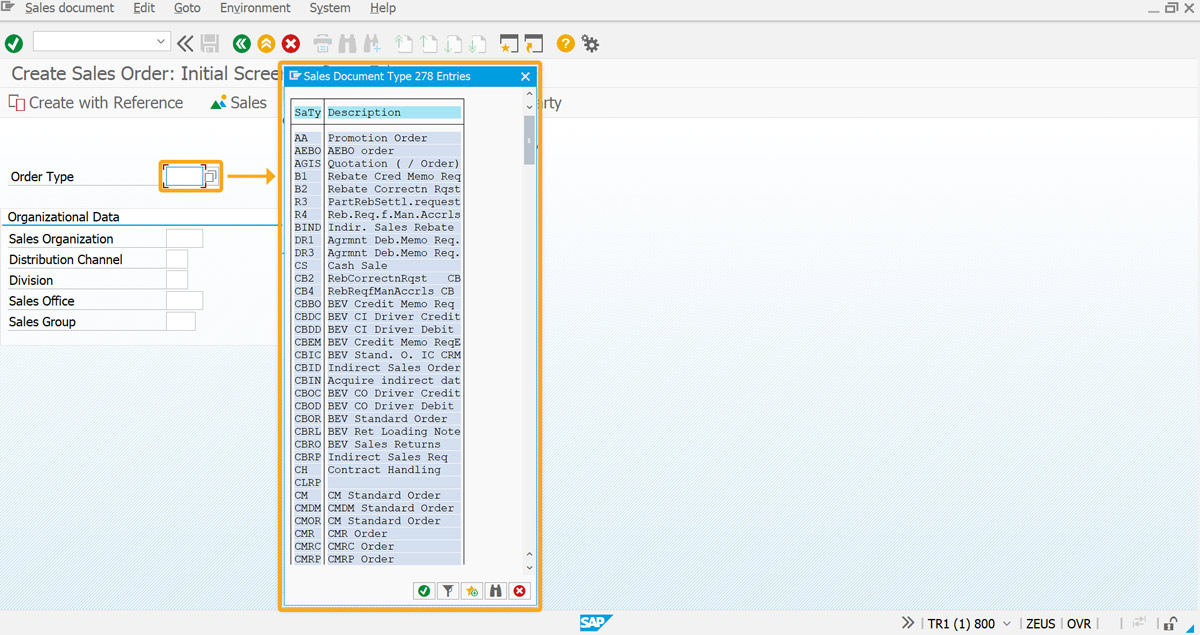
Task: Click the ZEUS server name in status bar
Action: coord(1040,623)
